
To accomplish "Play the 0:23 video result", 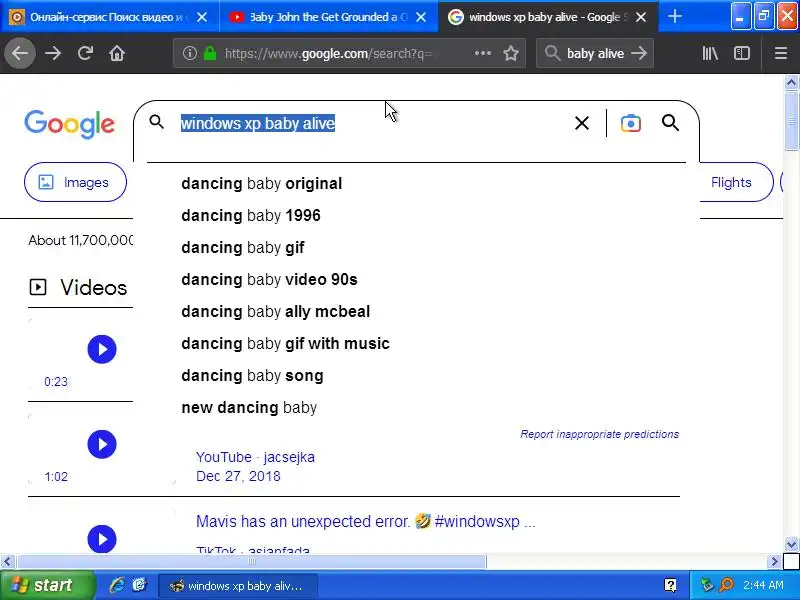I will [x=102, y=349].
